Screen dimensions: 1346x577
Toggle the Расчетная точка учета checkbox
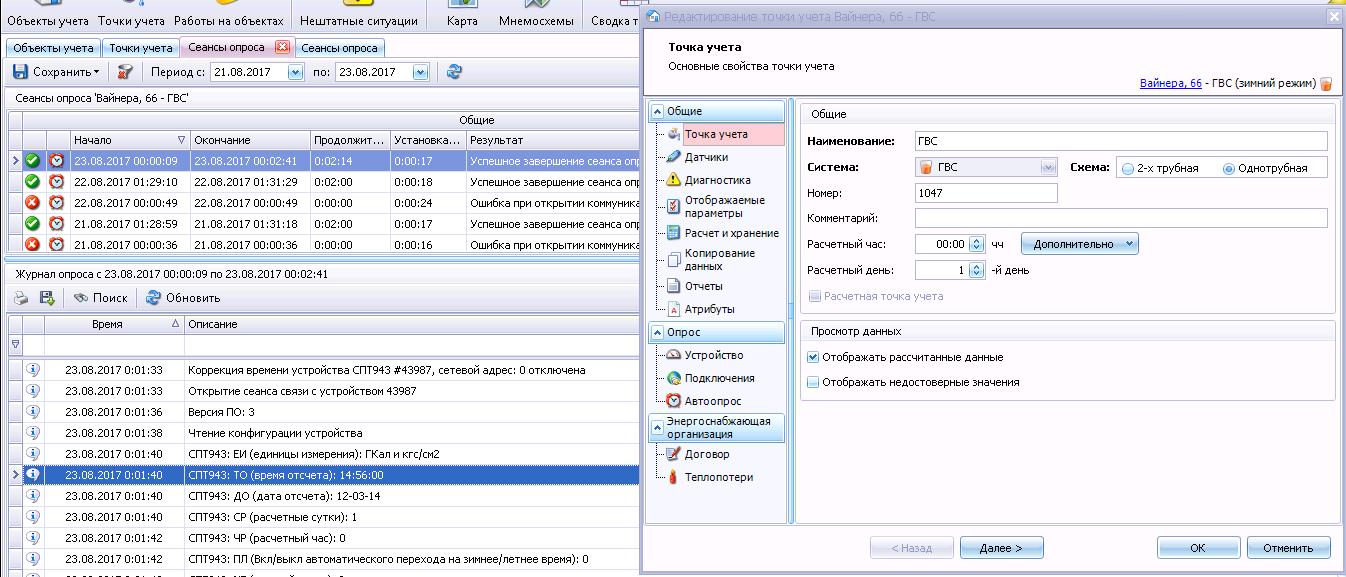[x=815, y=296]
